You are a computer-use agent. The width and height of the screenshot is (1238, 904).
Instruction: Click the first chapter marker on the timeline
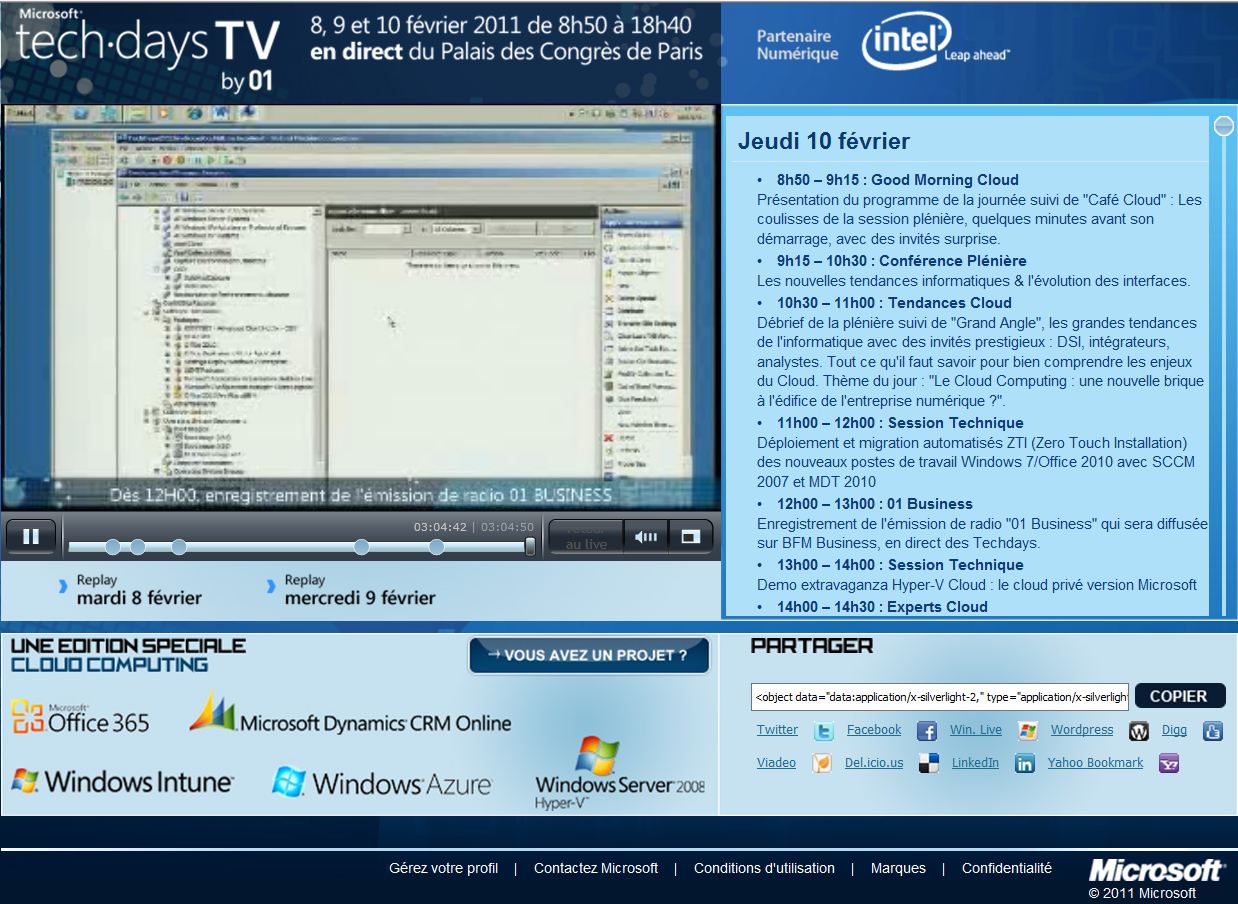pos(112,547)
